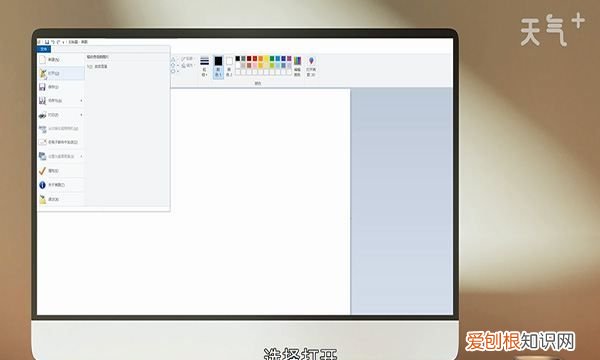Pick the dark gray palette swatch

tap(243, 59)
